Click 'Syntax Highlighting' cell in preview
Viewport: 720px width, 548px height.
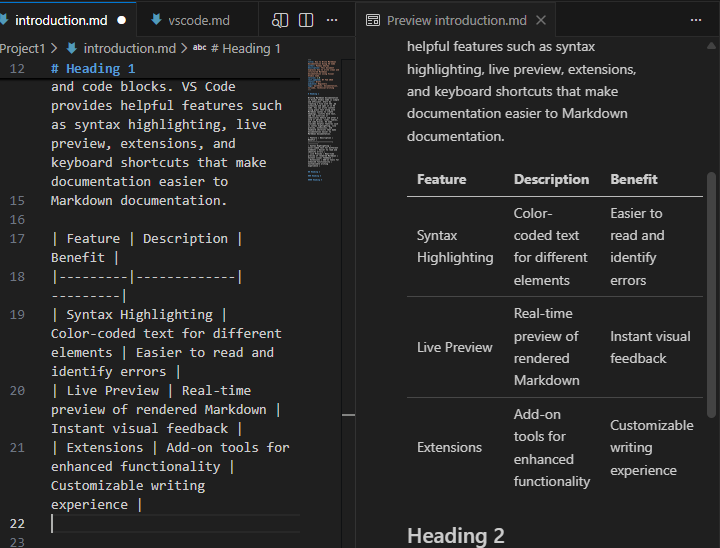coord(455,246)
